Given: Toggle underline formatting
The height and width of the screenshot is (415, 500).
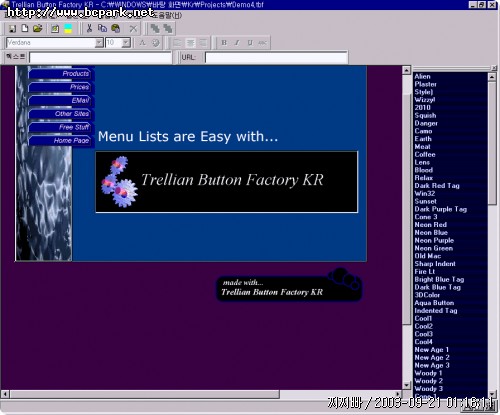Looking at the screenshot, I should point(250,43).
